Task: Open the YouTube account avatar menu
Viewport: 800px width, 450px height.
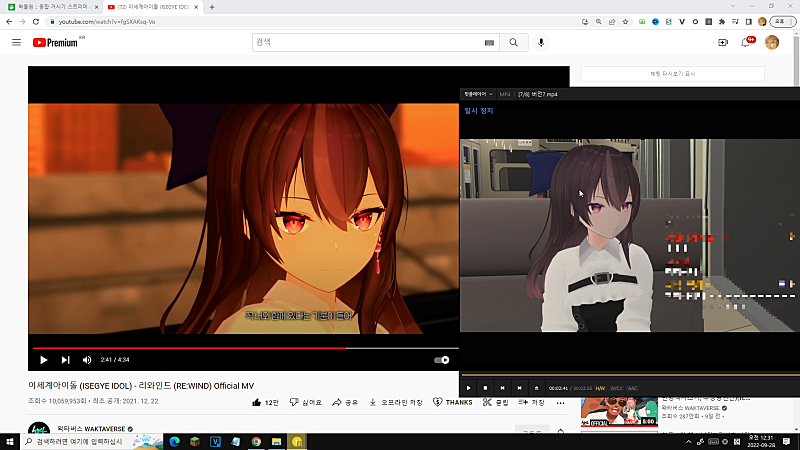Action: pyautogui.click(x=771, y=42)
